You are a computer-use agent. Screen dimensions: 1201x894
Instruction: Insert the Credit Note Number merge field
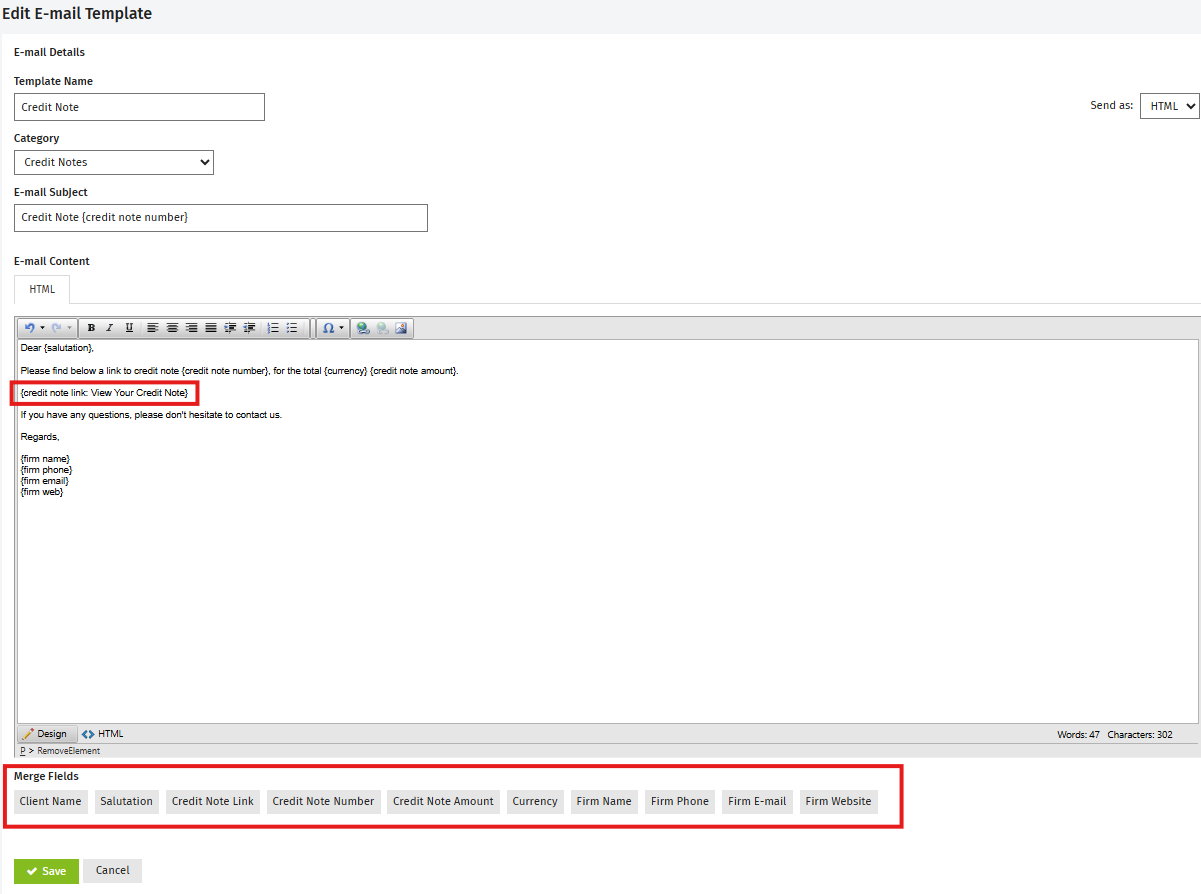coord(323,801)
